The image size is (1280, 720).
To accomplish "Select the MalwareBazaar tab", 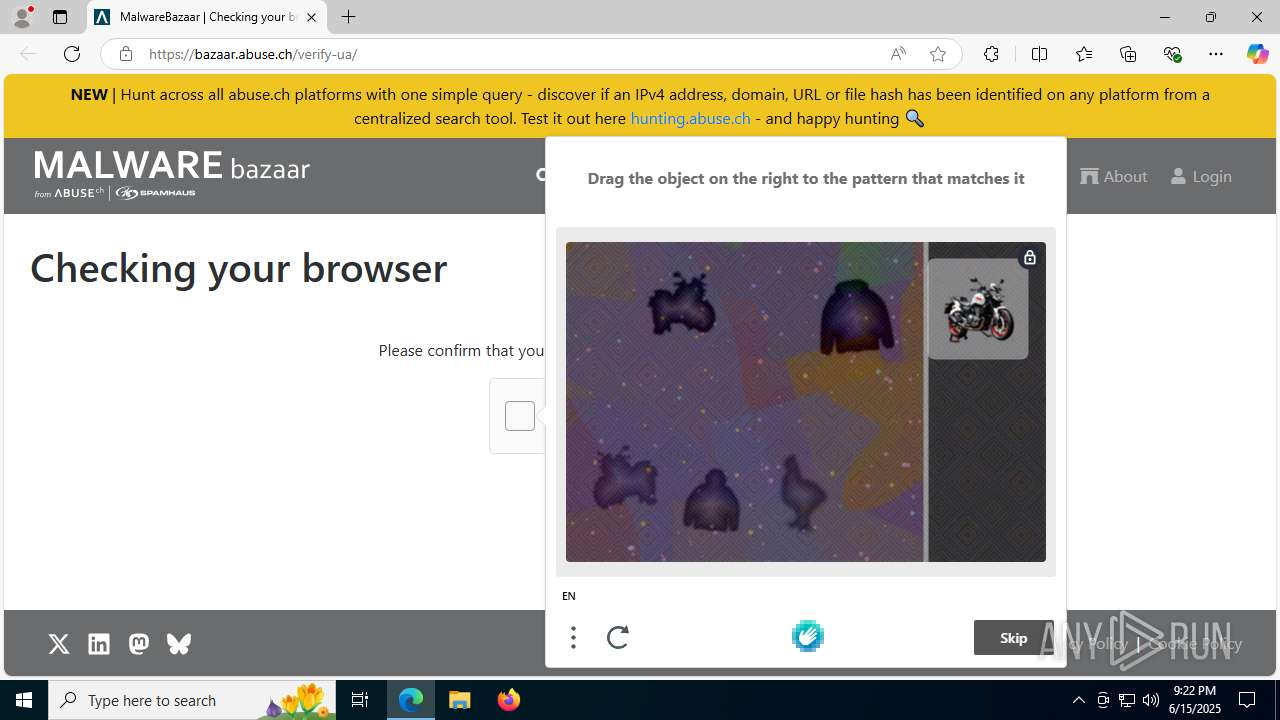I will 207,17.
